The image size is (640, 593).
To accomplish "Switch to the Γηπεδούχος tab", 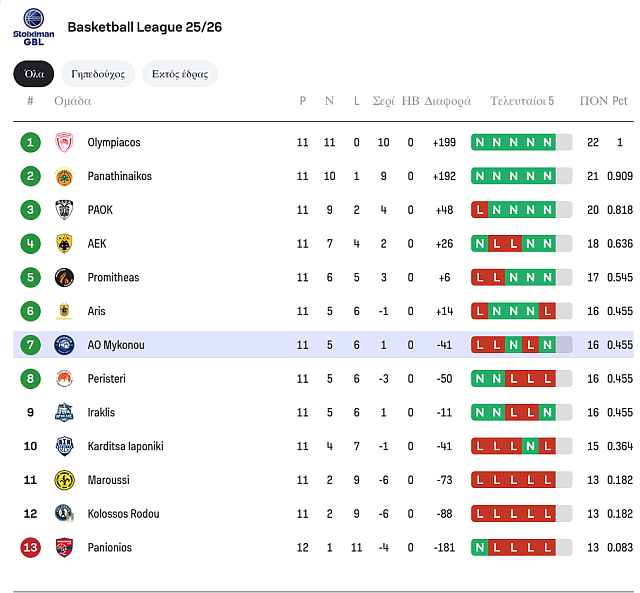I will (x=98, y=74).
